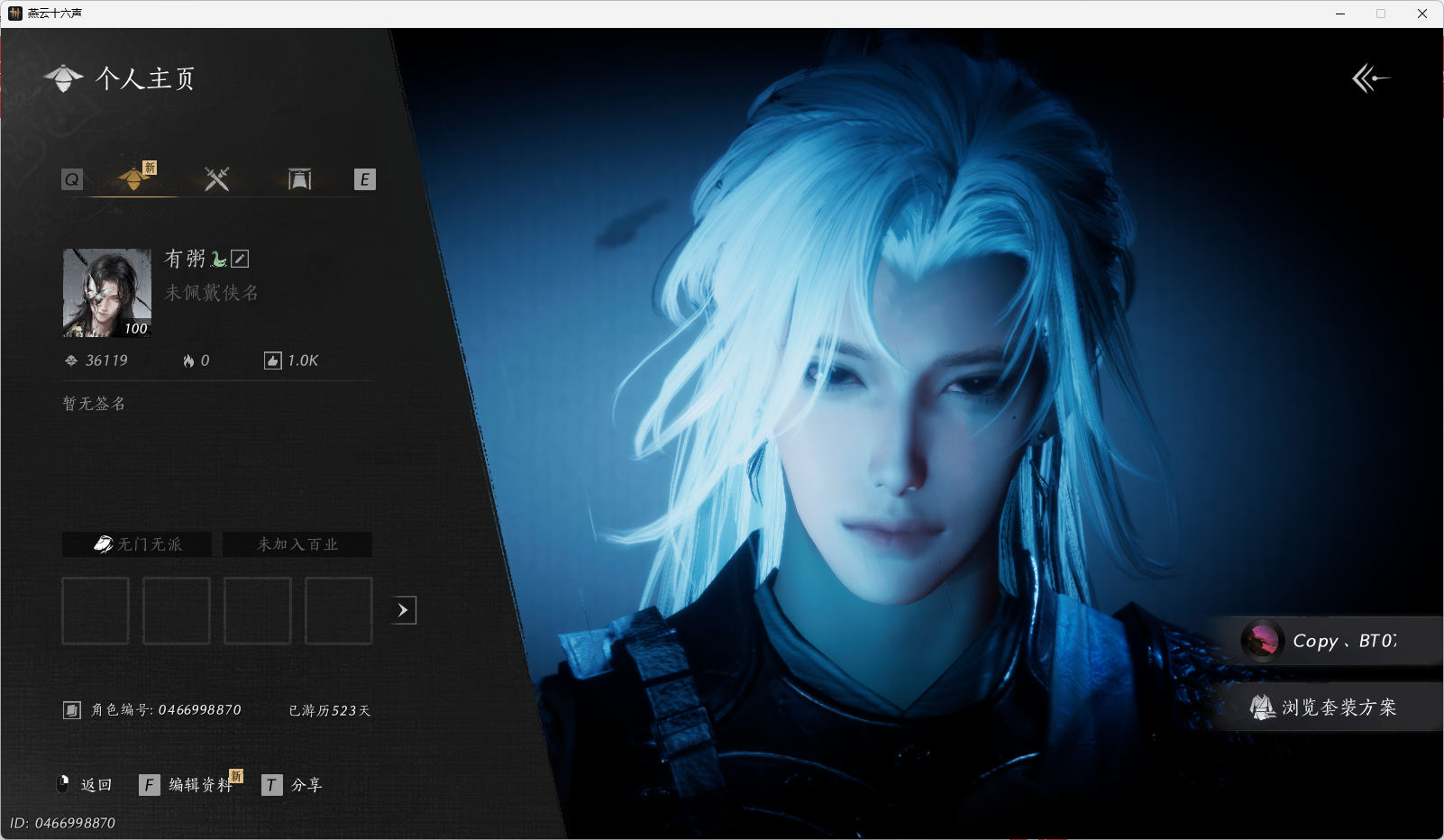
Task: Minimize the 燕云十六声 window
Action: click(x=1340, y=14)
